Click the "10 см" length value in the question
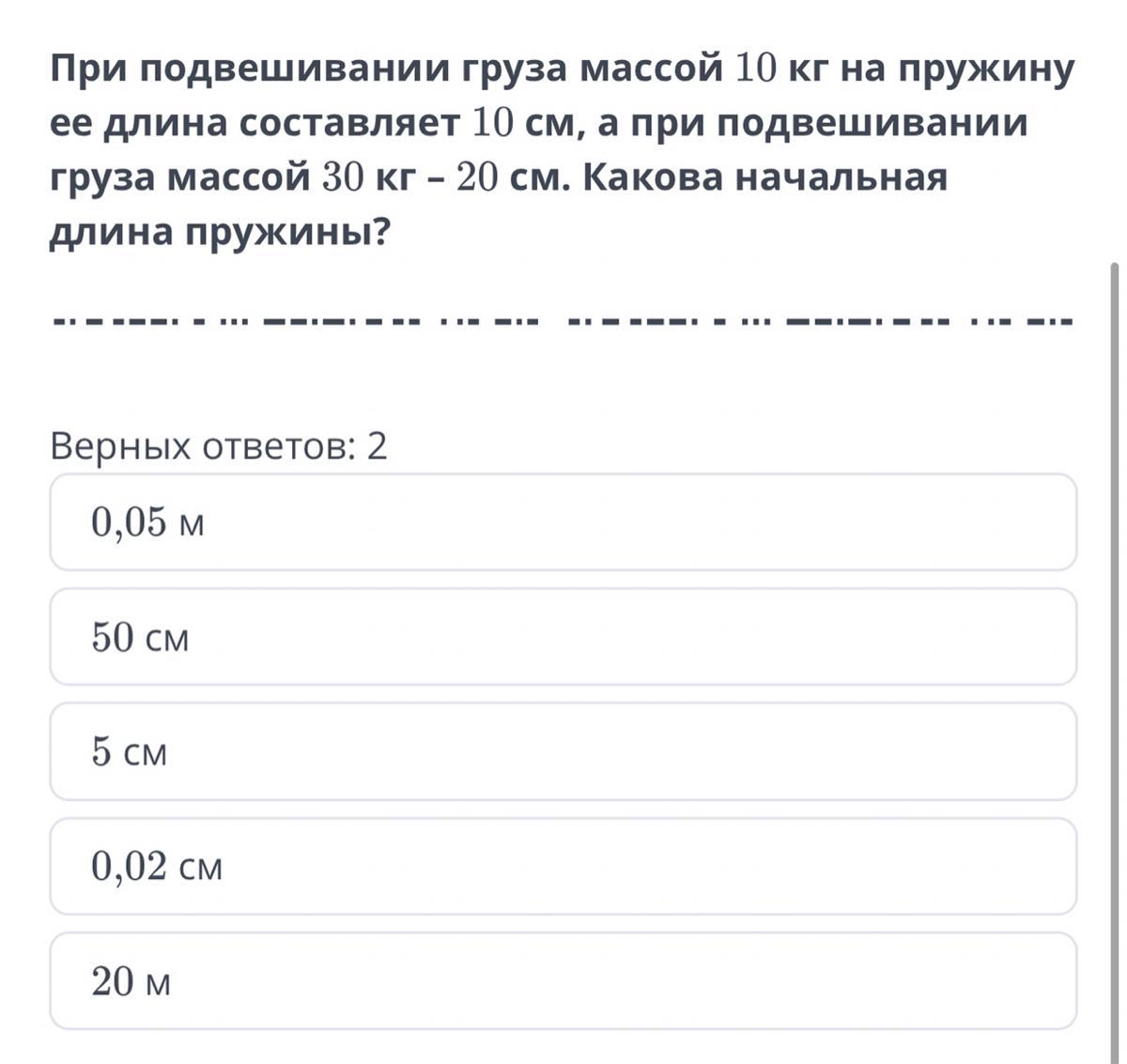 point(522,124)
